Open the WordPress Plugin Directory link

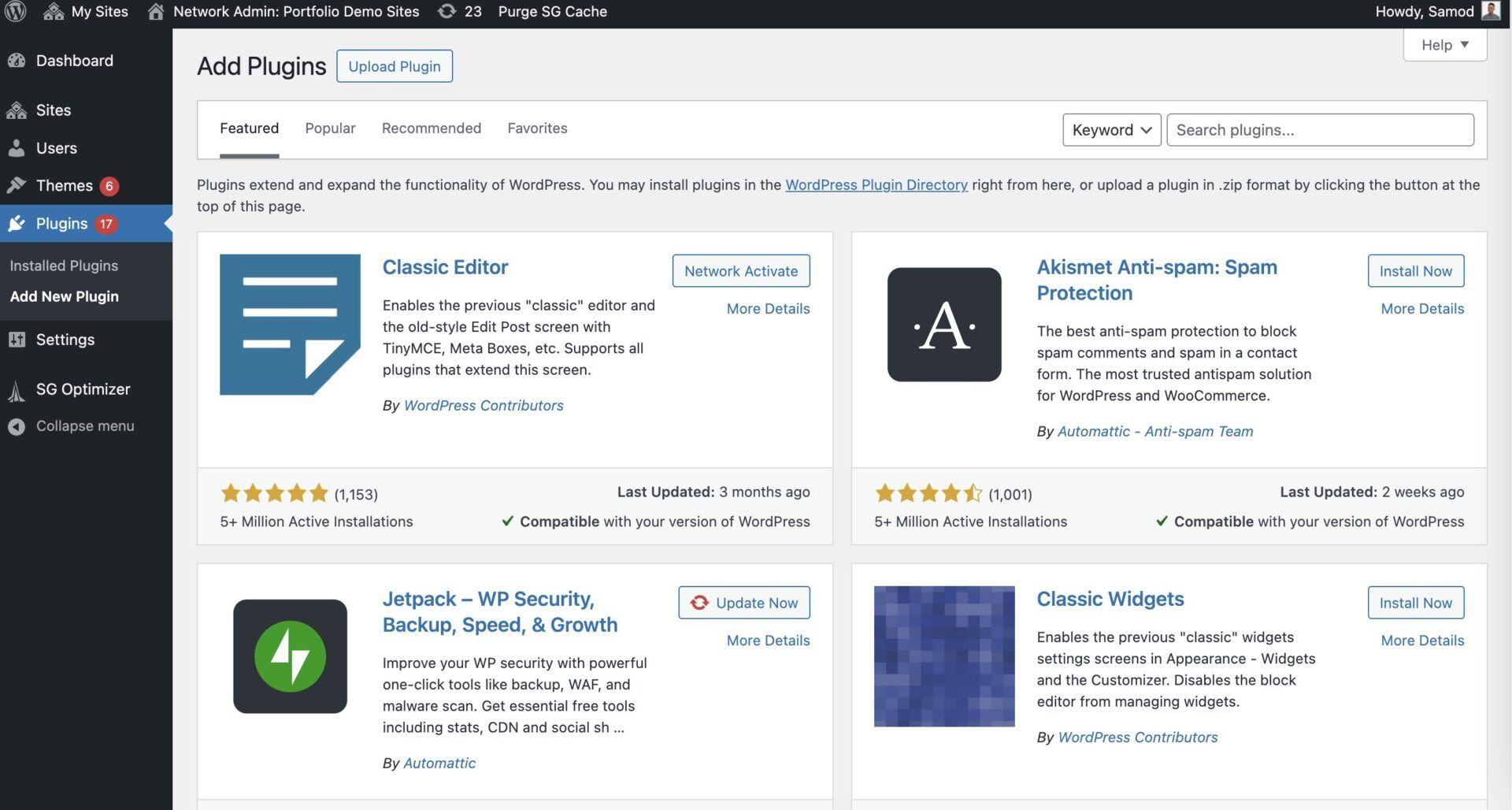click(x=876, y=184)
